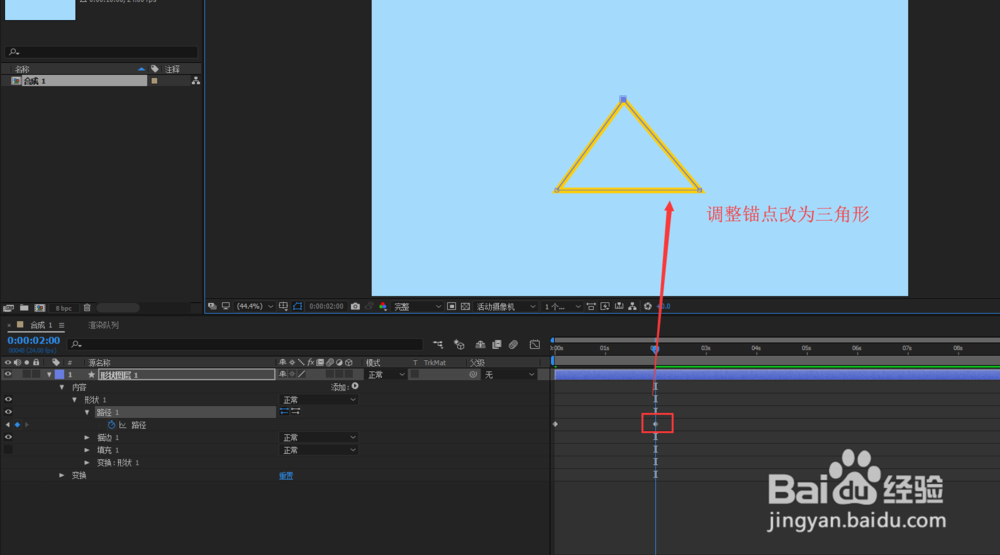Open the graph editor icon
This screenshot has height=555, width=1000.
pos(535,344)
